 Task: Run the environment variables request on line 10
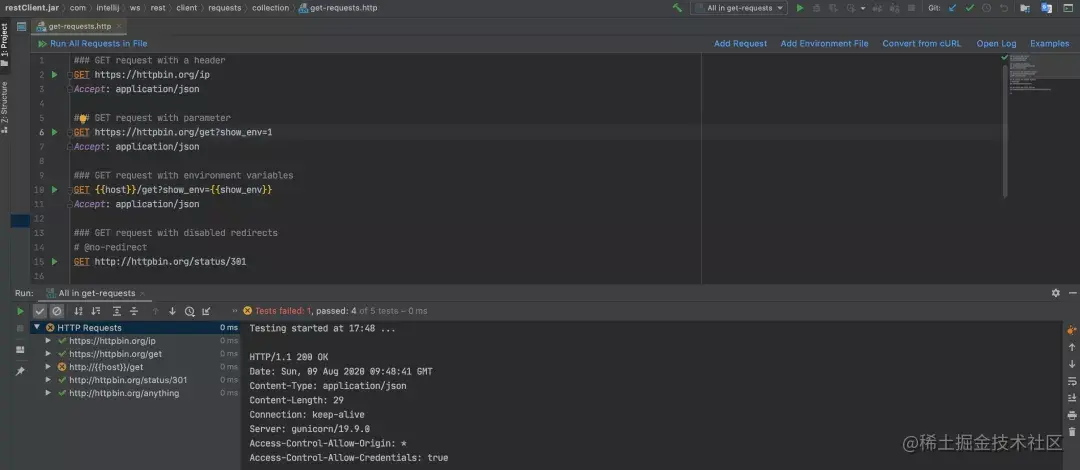coord(54,189)
